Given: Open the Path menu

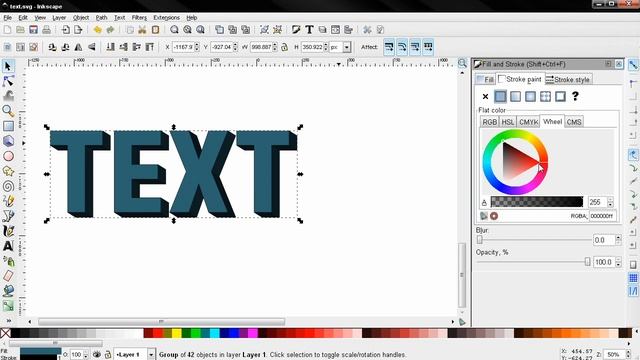Looking at the screenshot, I should (x=101, y=18).
